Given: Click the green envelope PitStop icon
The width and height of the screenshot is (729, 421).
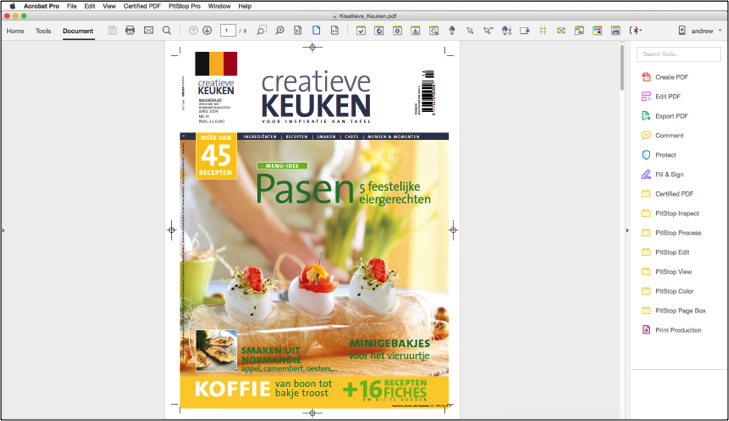Looking at the screenshot, I should [x=561, y=31].
